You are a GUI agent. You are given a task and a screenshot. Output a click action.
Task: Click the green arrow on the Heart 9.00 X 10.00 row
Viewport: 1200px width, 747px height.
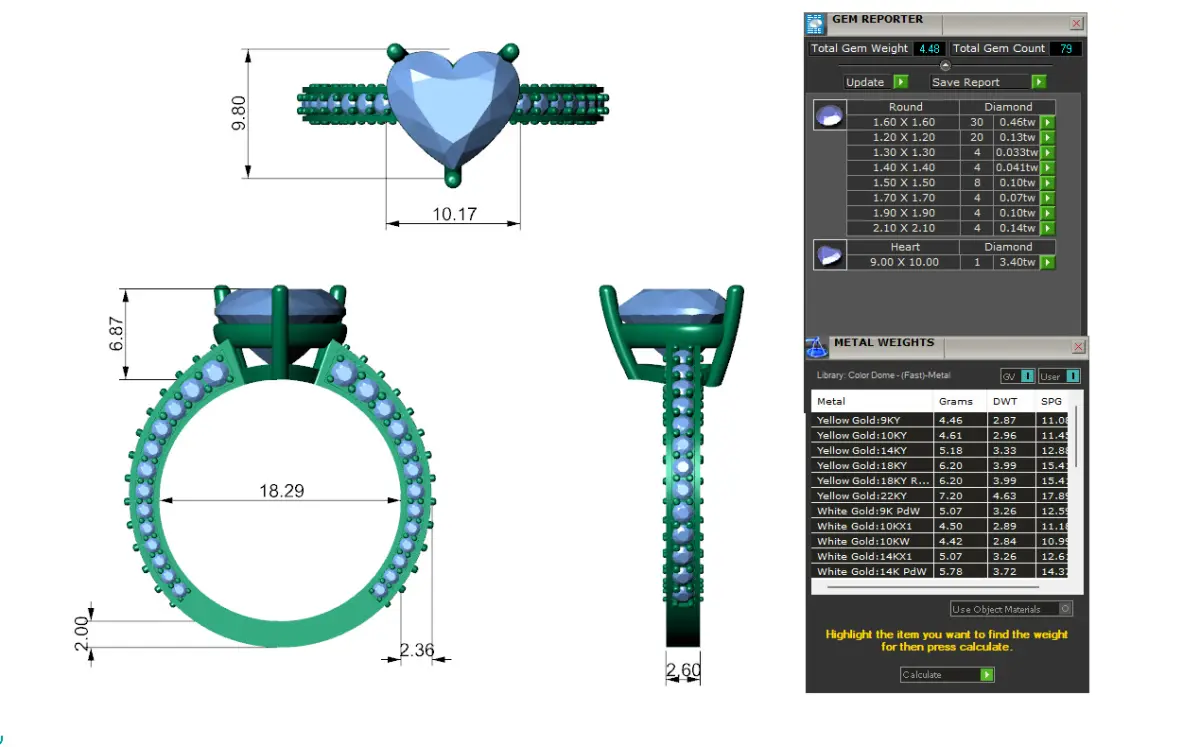(x=1047, y=262)
